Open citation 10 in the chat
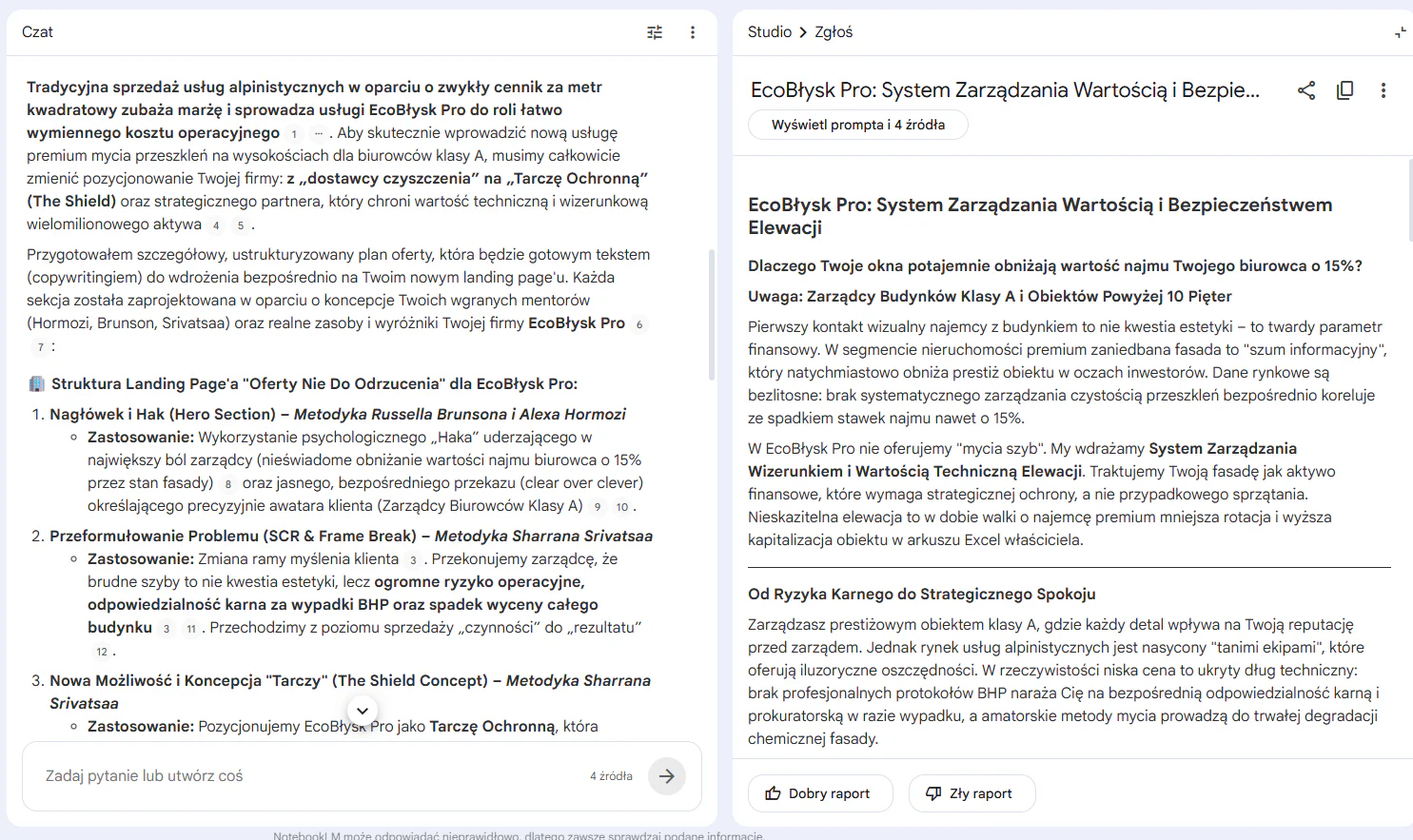Screen dimensions: 1413x840 click(x=622, y=507)
